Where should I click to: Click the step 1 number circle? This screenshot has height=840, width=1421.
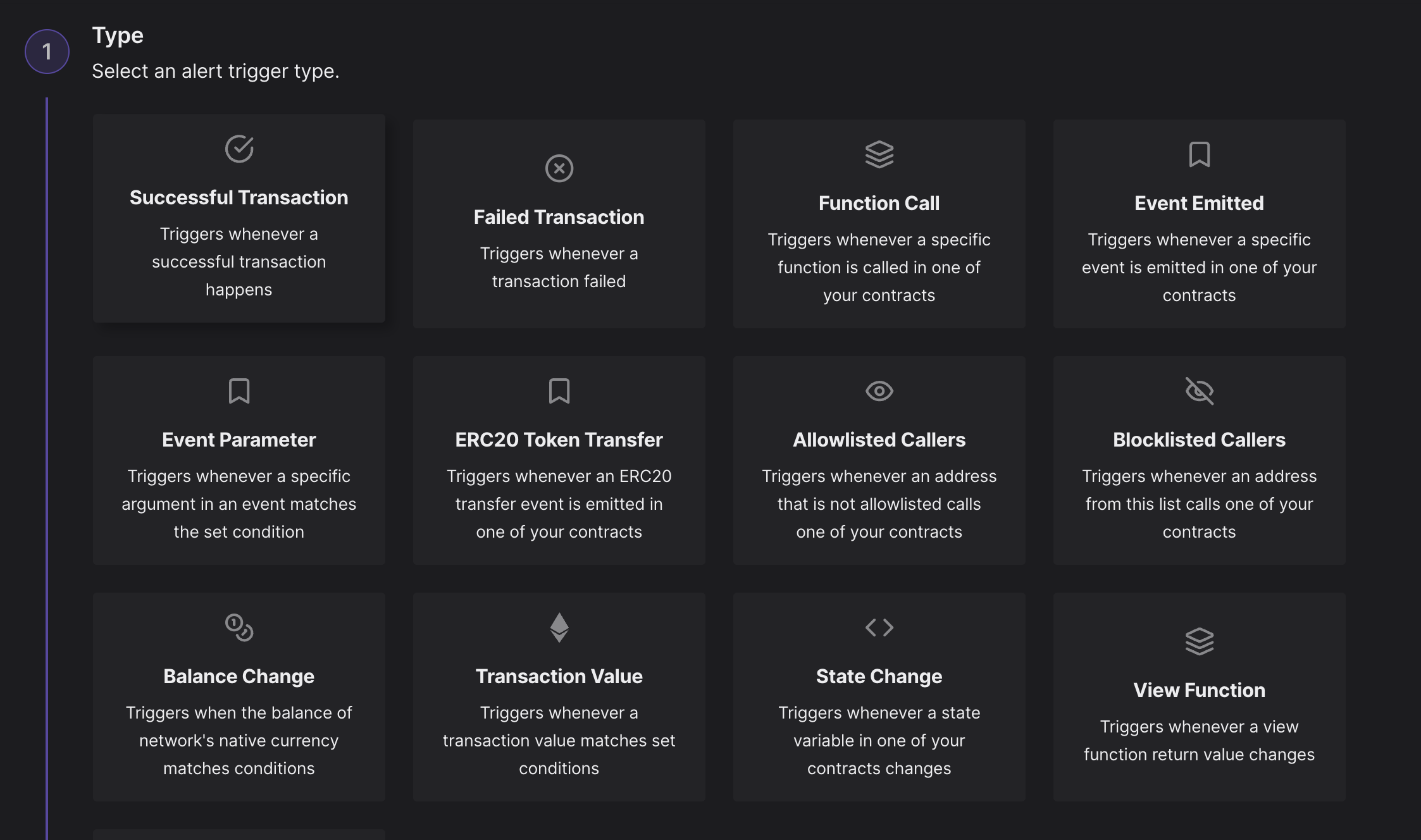click(x=47, y=51)
